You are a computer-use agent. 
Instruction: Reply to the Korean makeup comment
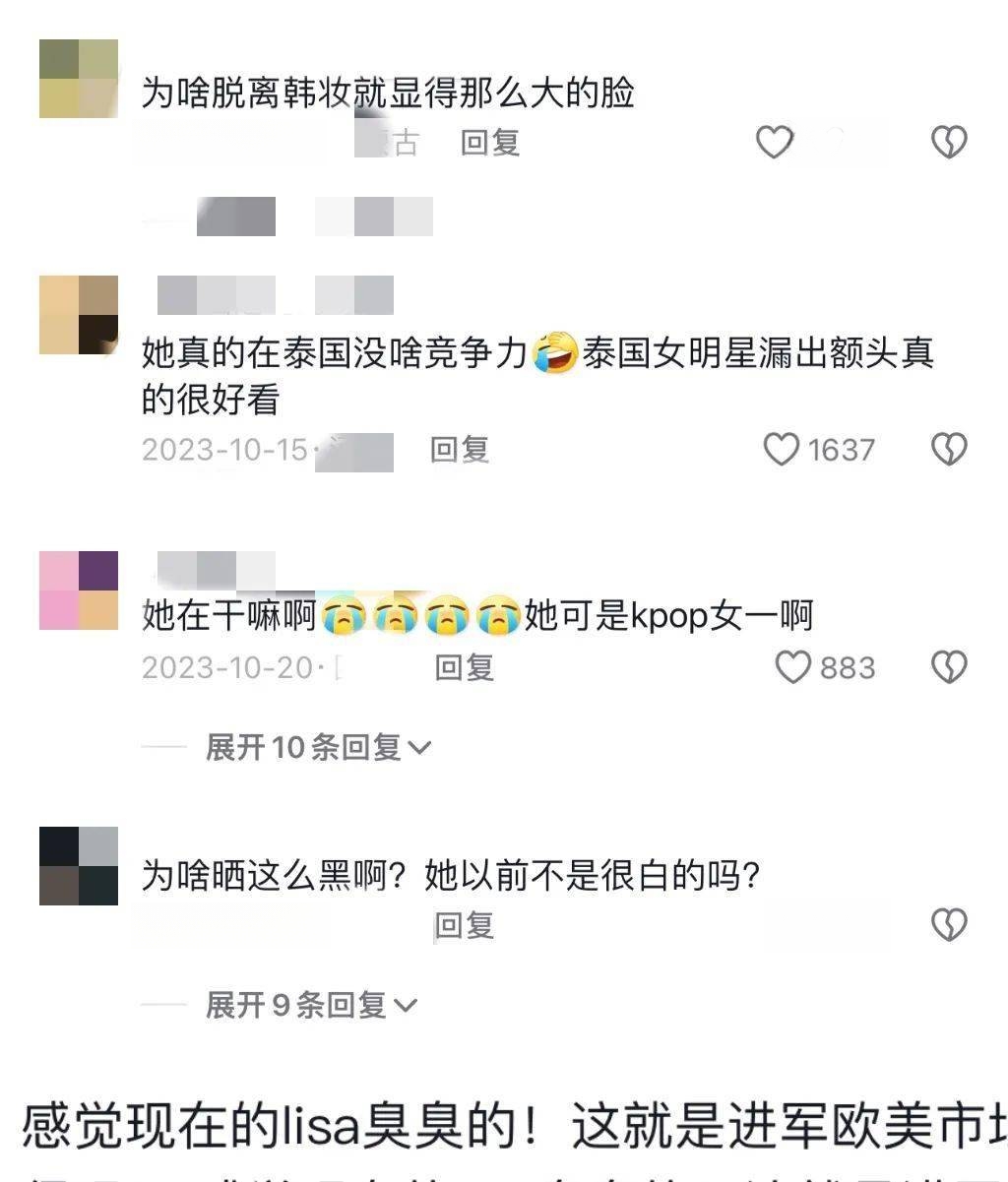[490, 143]
